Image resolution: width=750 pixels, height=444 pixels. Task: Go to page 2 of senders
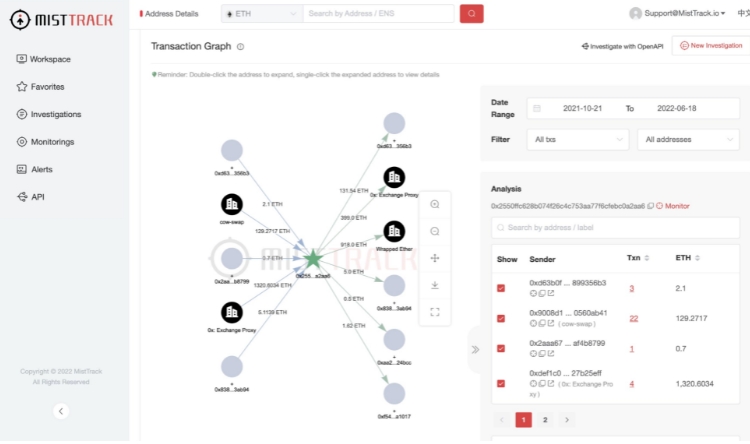click(x=545, y=420)
